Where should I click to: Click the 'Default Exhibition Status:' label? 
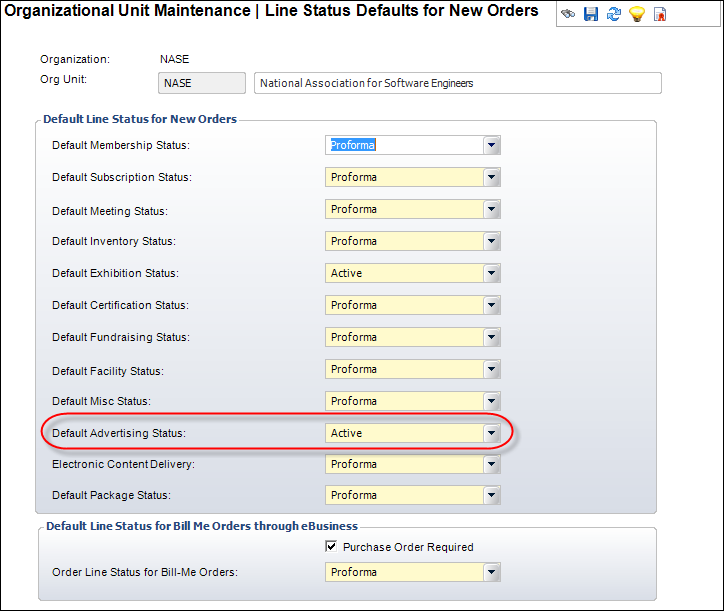115,273
